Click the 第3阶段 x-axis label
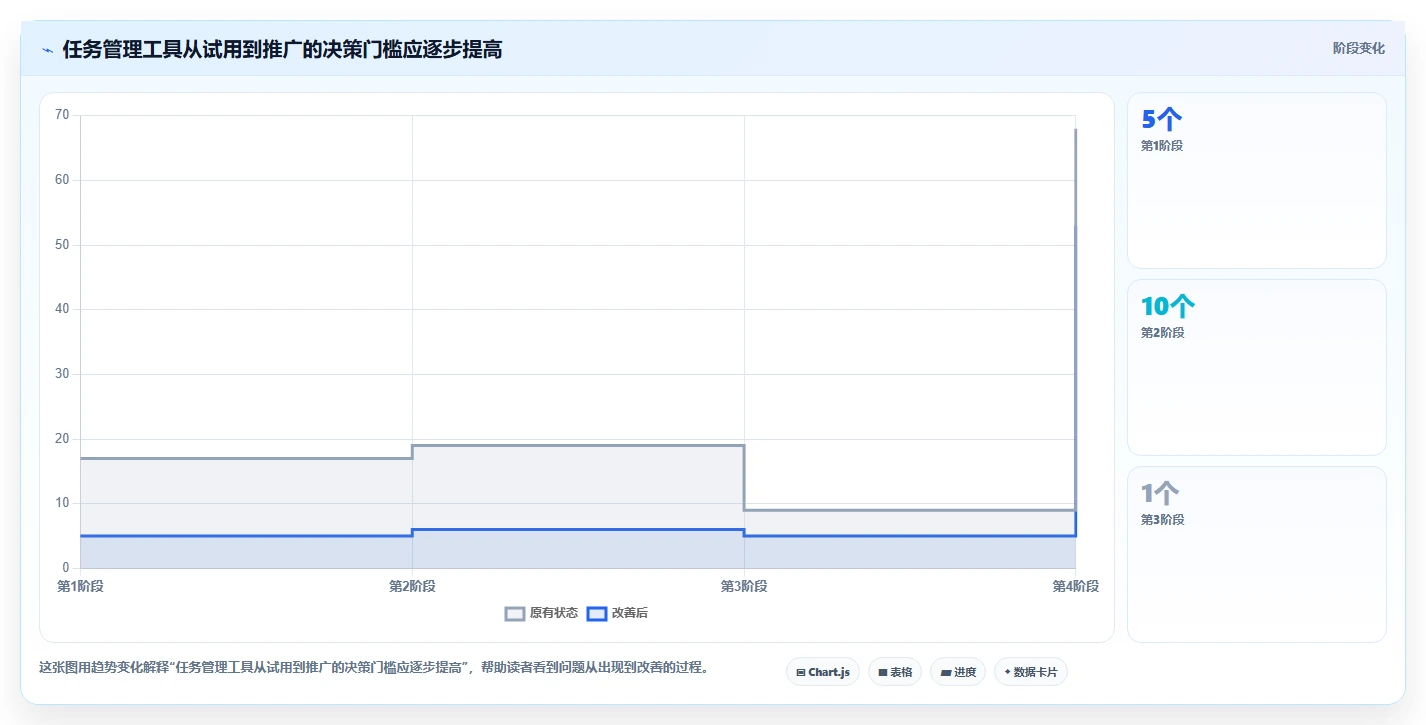The image size is (1426, 725). coord(744,586)
